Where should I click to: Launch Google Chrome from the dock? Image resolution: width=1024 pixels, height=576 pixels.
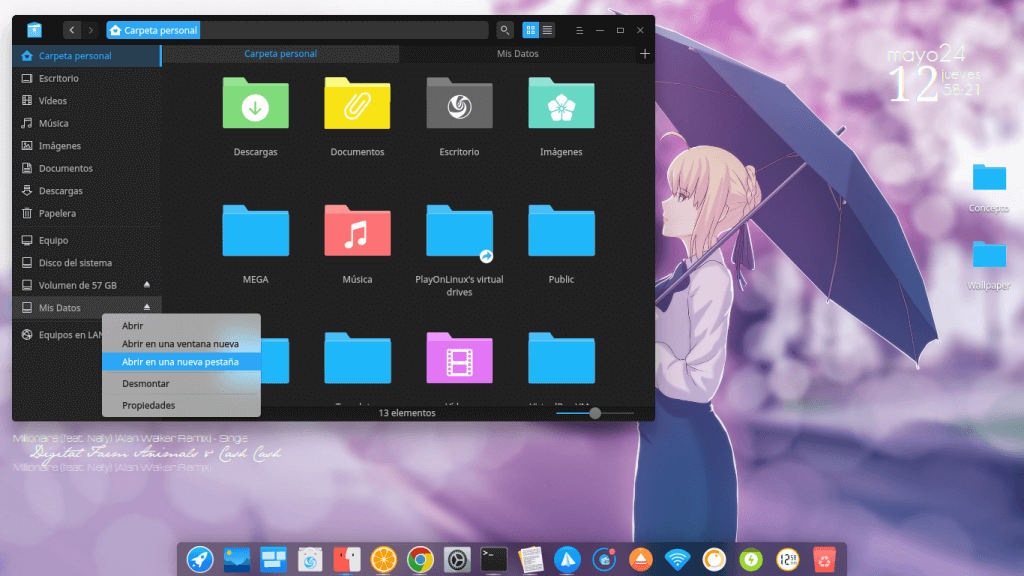[420, 559]
